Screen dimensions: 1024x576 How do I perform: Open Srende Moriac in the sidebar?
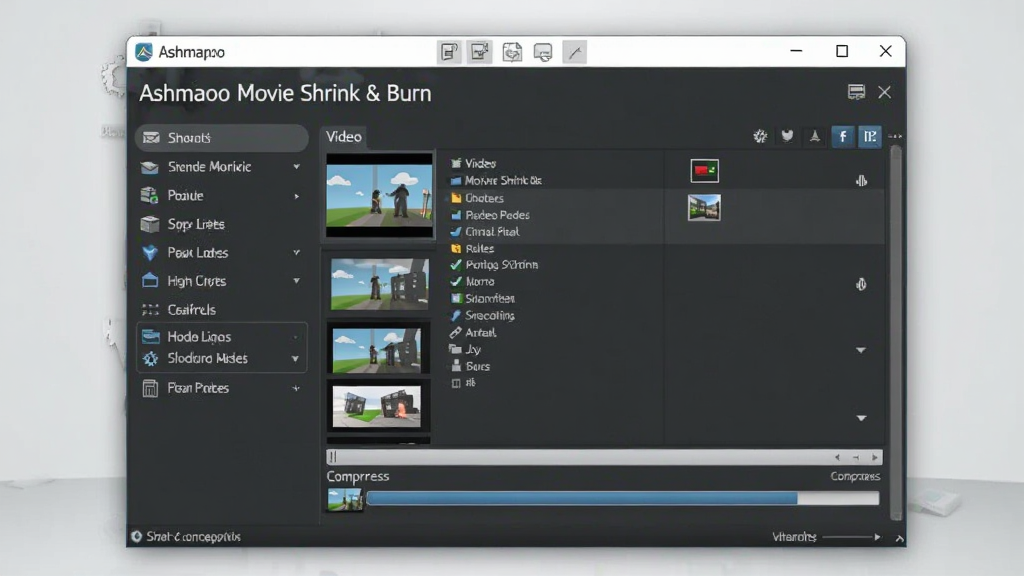click(x=221, y=167)
